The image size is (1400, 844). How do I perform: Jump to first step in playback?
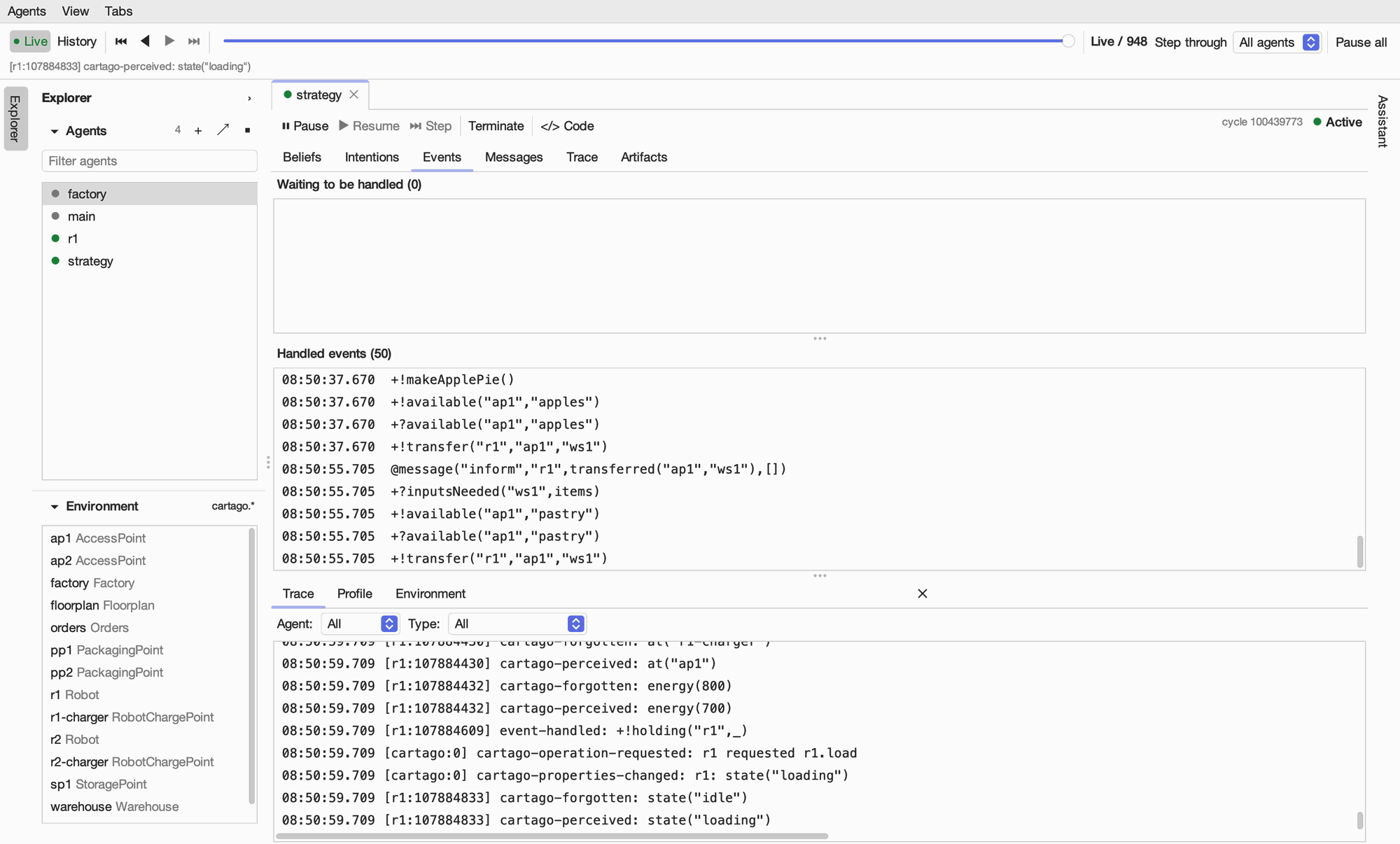pyautogui.click(x=121, y=41)
